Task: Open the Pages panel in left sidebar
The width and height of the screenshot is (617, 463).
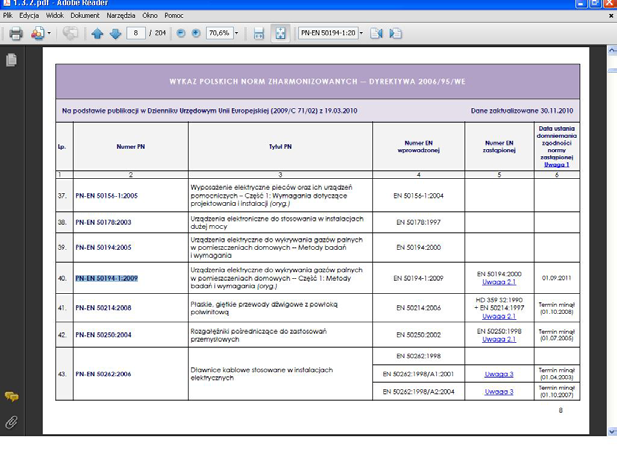Action: pos(11,60)
